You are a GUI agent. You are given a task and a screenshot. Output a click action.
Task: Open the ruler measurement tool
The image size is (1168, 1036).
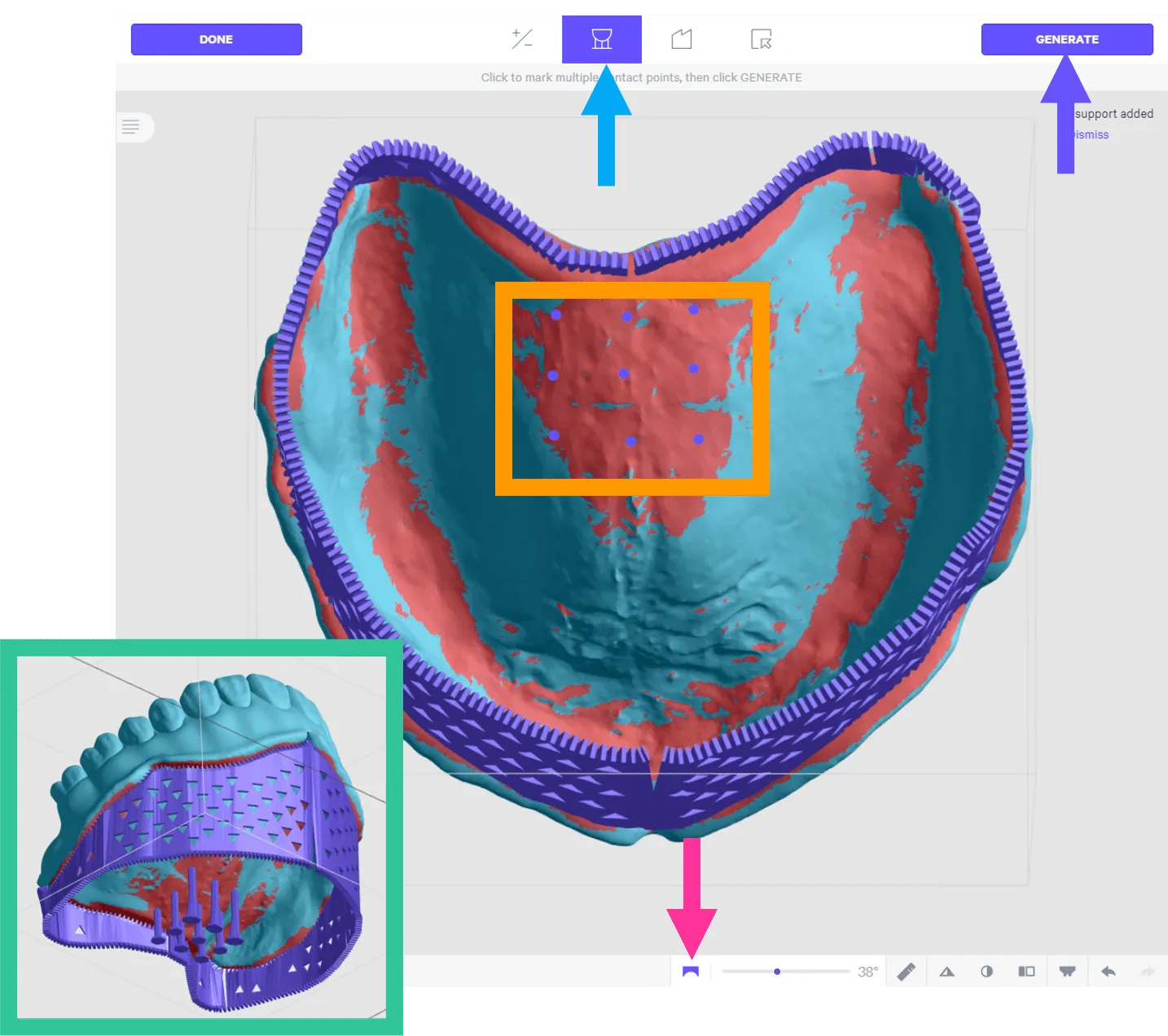click(907, 971)
